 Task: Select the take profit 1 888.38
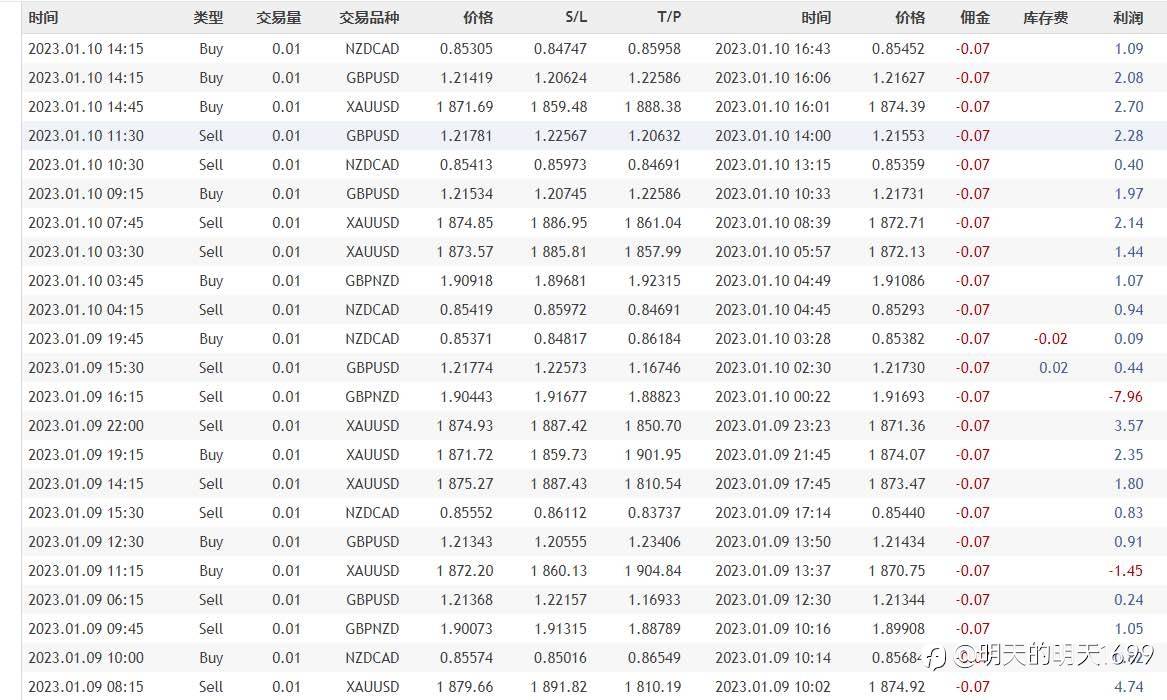pyautogui.click(x=653, y=107)
